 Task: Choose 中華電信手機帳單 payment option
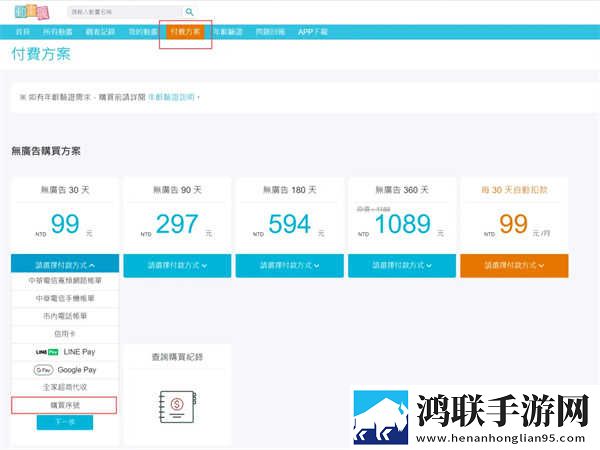(x=65, y=298)
